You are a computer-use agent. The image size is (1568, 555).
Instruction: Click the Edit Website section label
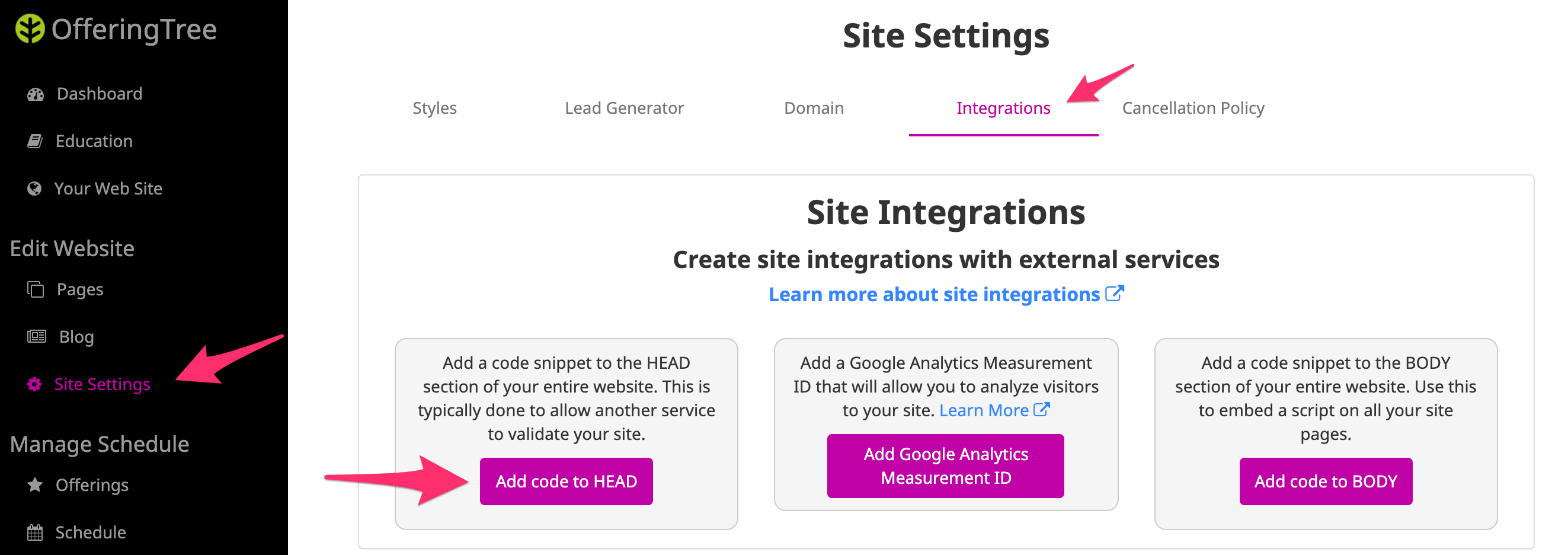72,248
